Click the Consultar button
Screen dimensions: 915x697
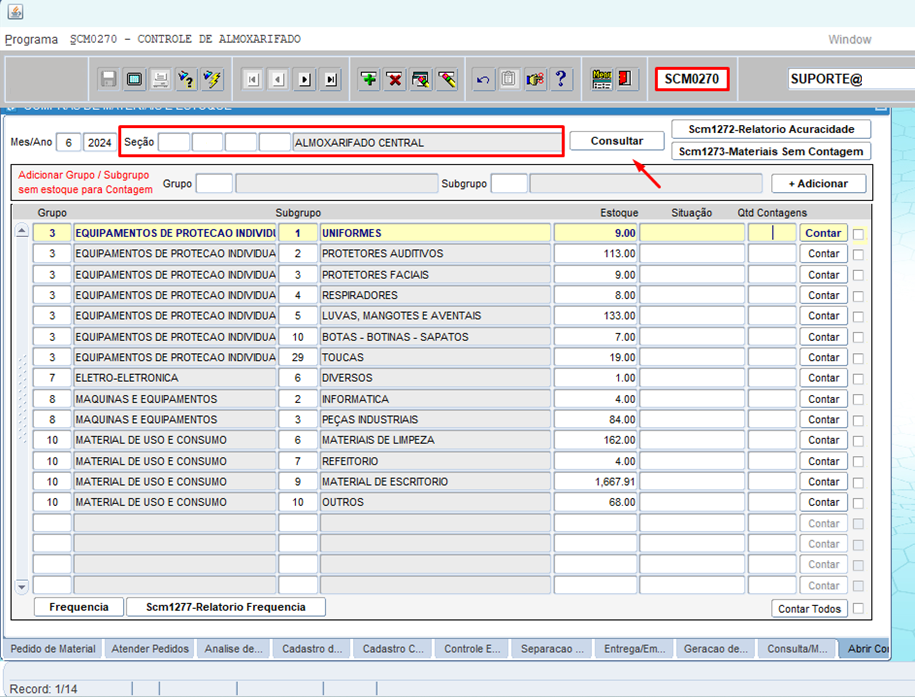[617, 141]
